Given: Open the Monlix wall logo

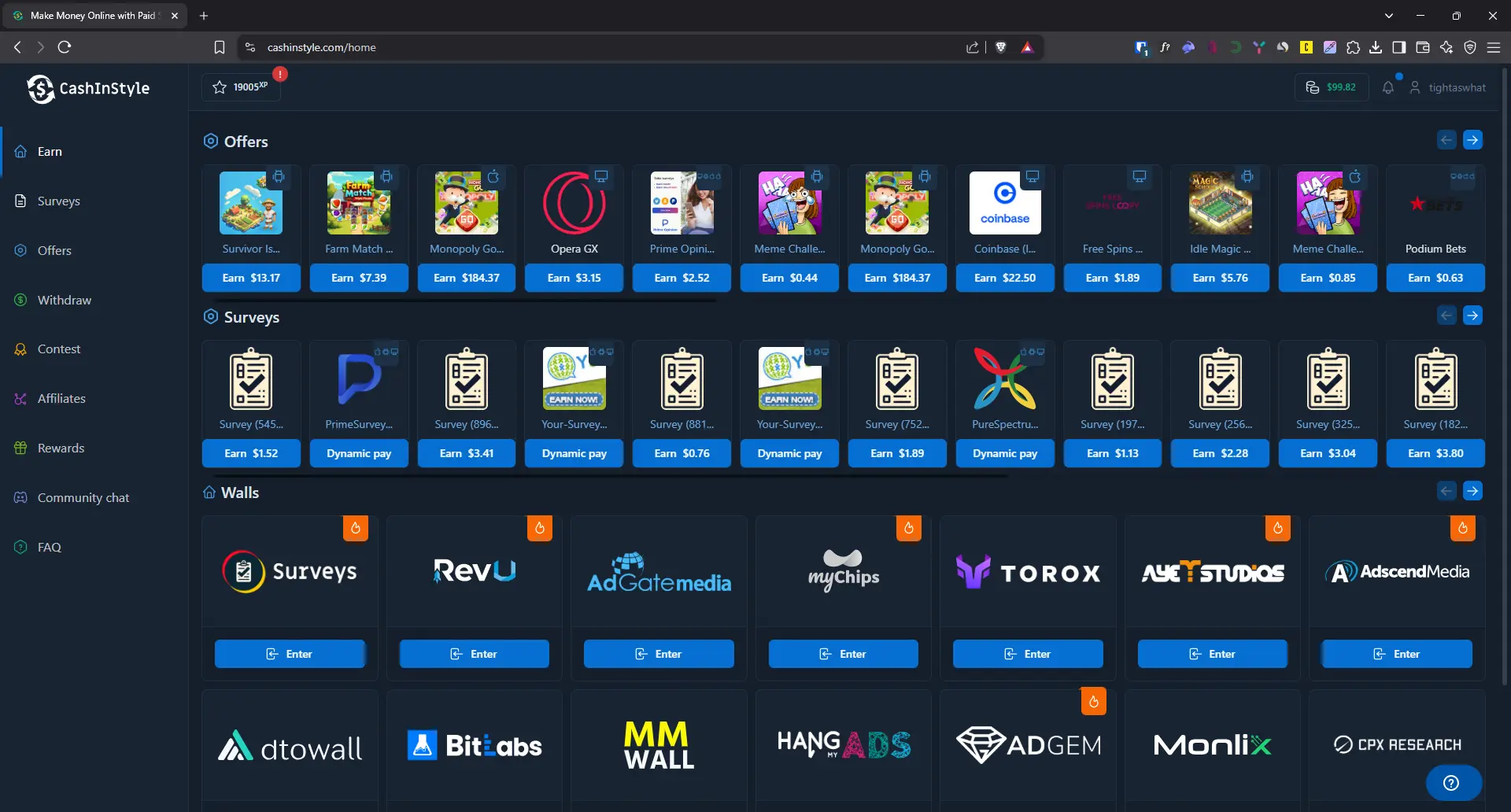Looking at the screenshot, I should 1213,745.
